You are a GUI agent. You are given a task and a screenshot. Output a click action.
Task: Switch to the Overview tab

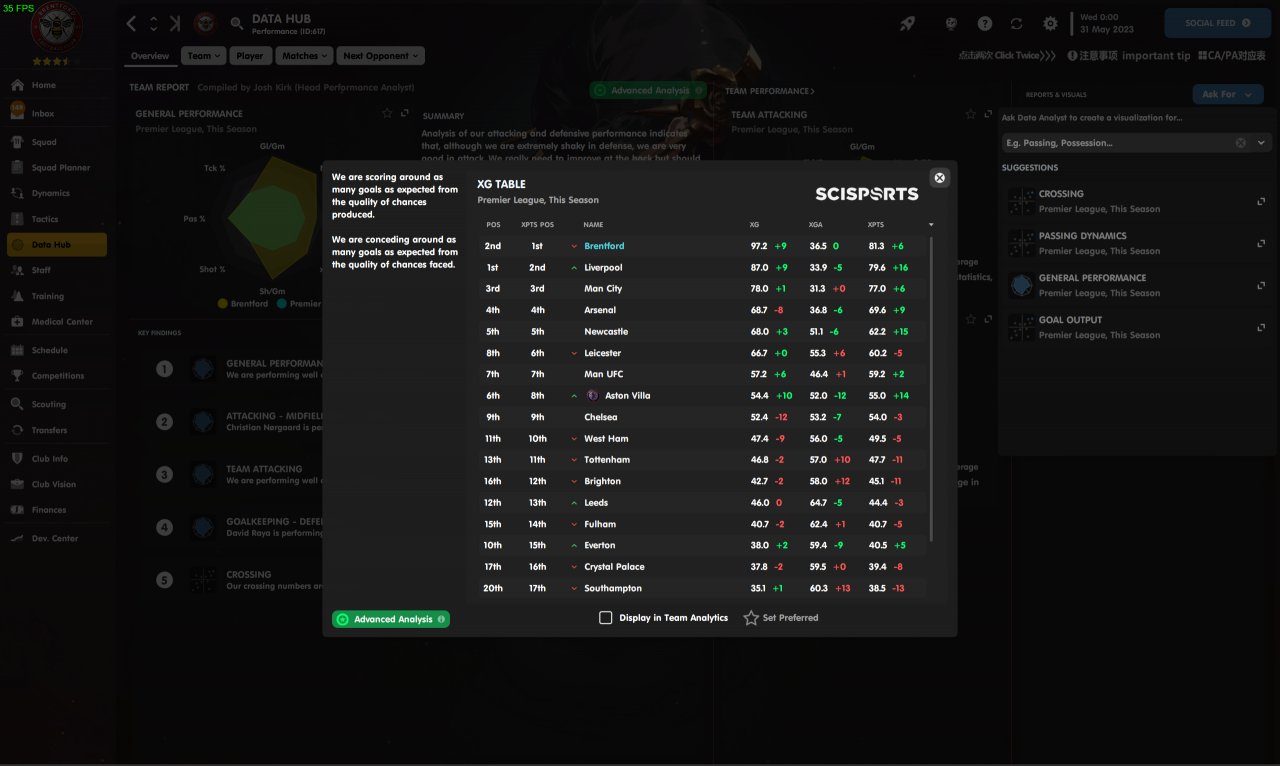[150, 56]
